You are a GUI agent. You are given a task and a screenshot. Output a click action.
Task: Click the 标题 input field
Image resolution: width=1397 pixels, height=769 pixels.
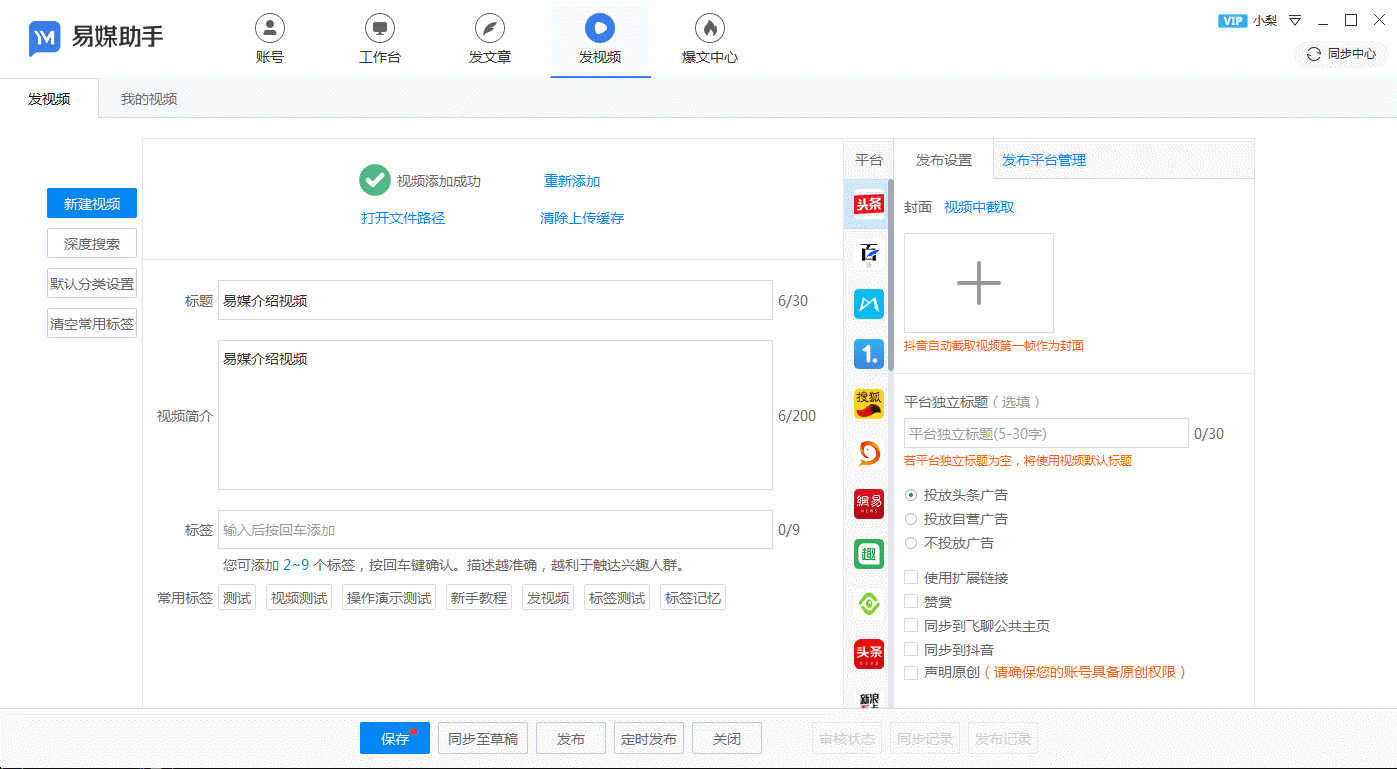point(495,300)
